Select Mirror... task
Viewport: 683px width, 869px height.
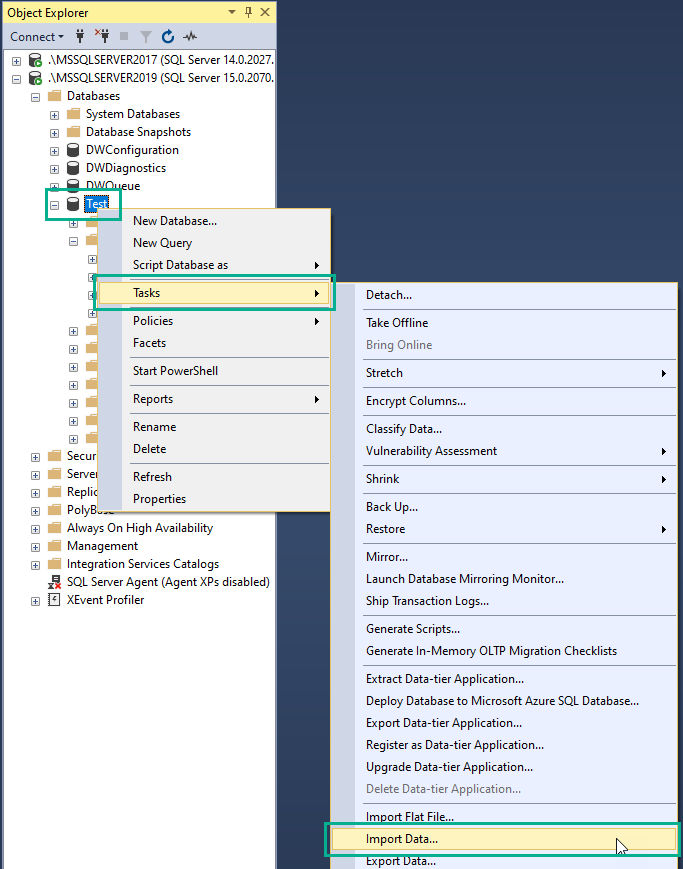pos(503,557)
